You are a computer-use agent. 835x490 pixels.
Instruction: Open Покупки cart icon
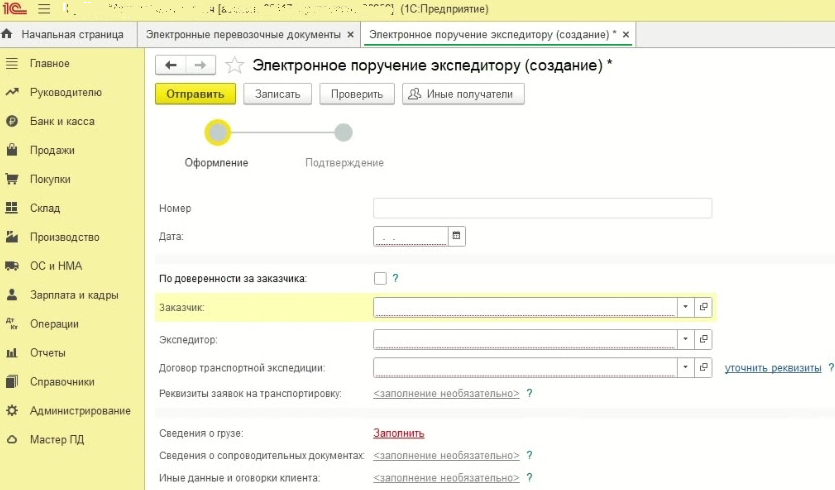12,179
